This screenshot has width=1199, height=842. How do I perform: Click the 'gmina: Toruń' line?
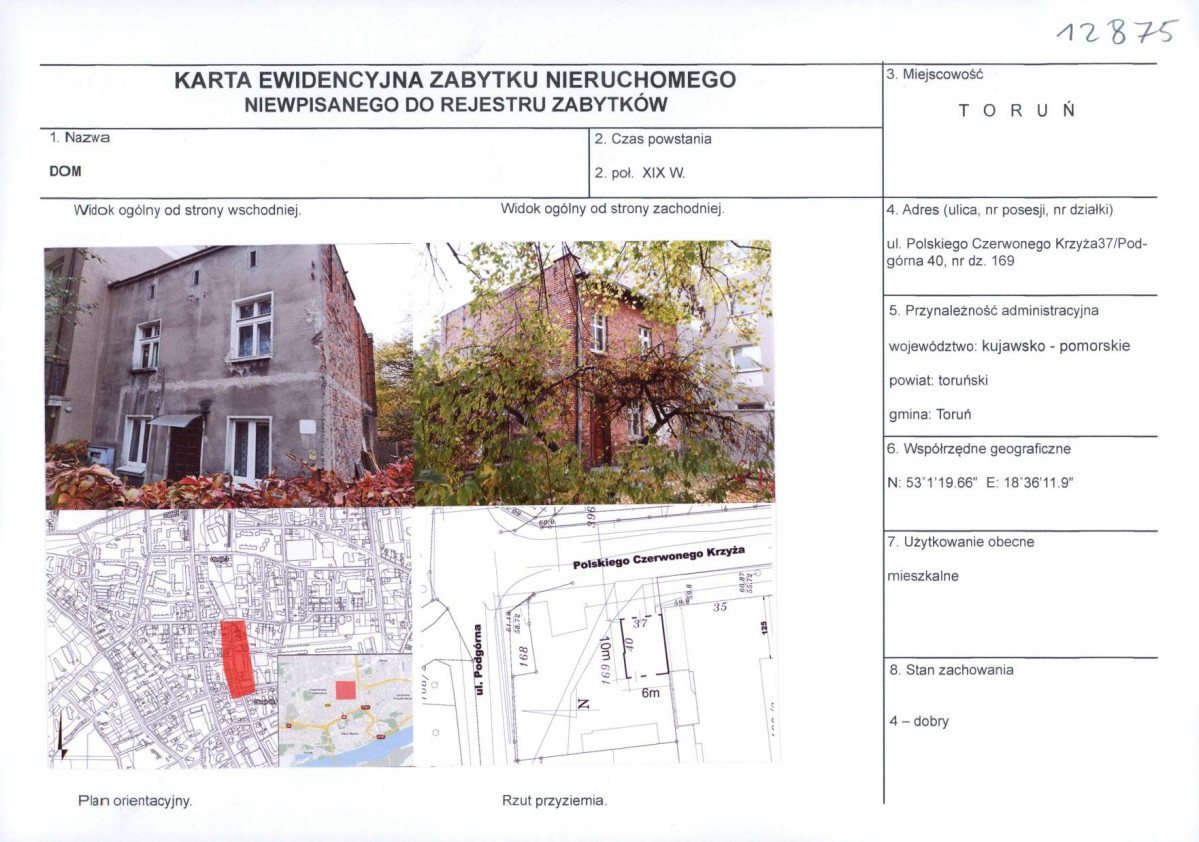(930, 414)
